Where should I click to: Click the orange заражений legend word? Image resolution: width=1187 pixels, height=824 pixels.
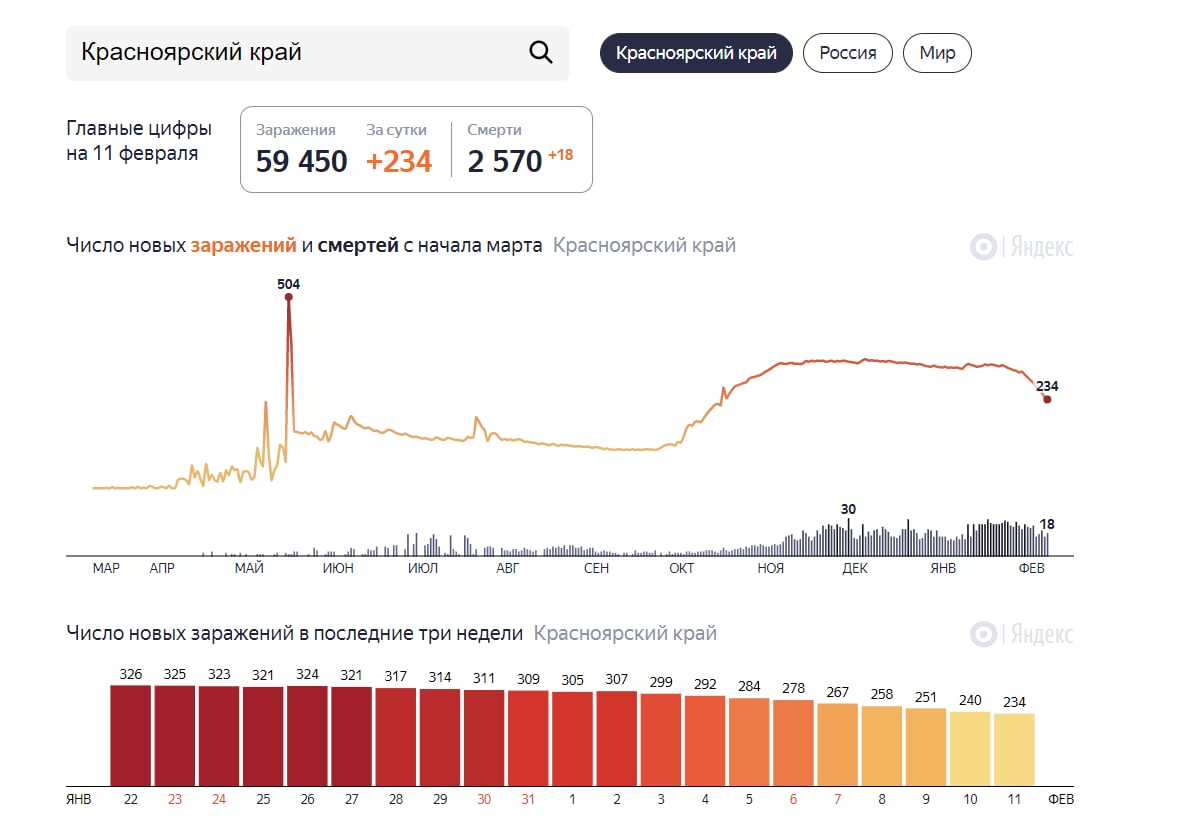243,245
